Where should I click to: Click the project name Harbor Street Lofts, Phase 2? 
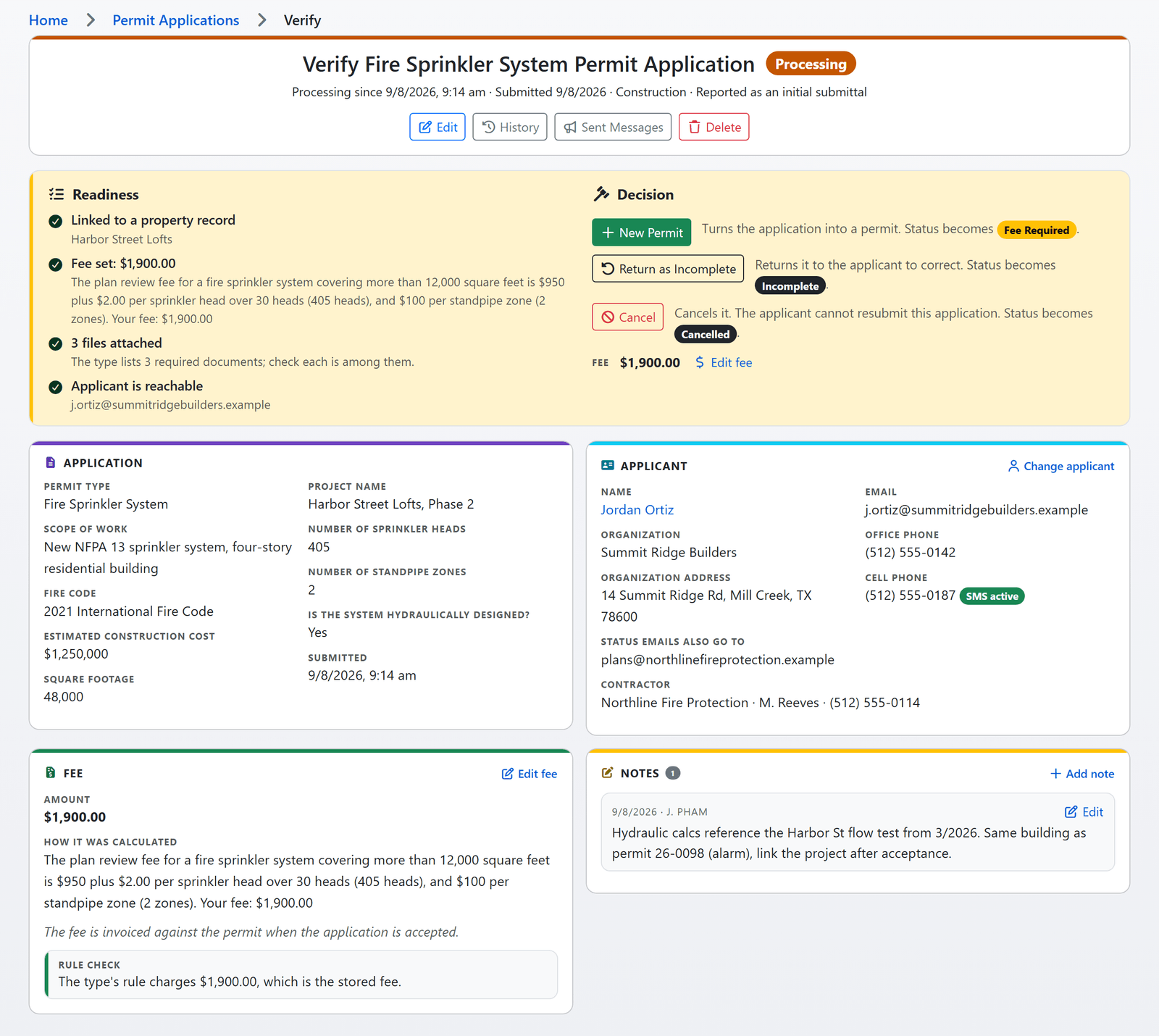[391, 504]
